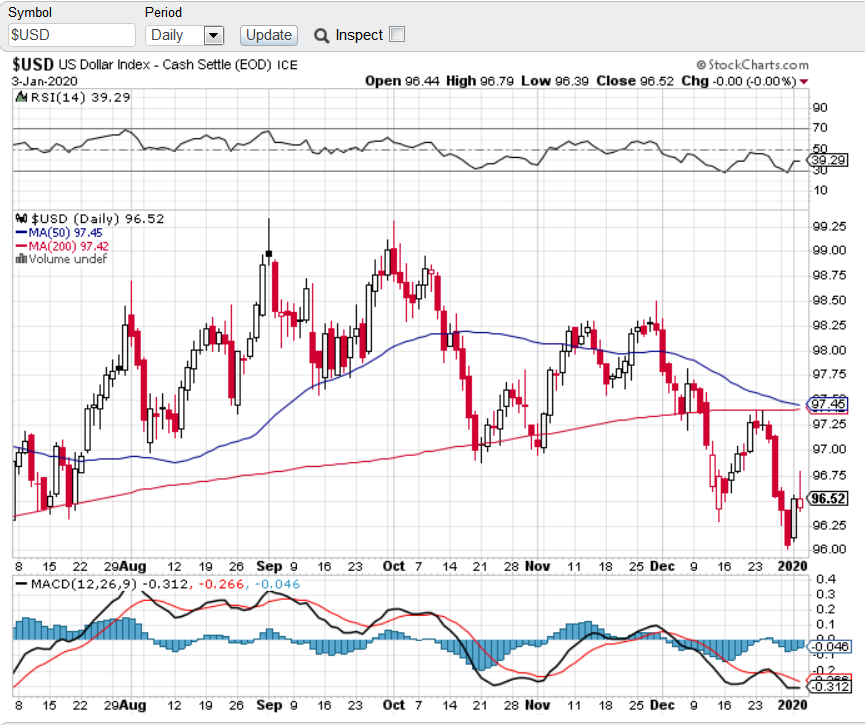Click the MACD histogram -0.046 value tag
865x725 pixels.
pos(831,647)
